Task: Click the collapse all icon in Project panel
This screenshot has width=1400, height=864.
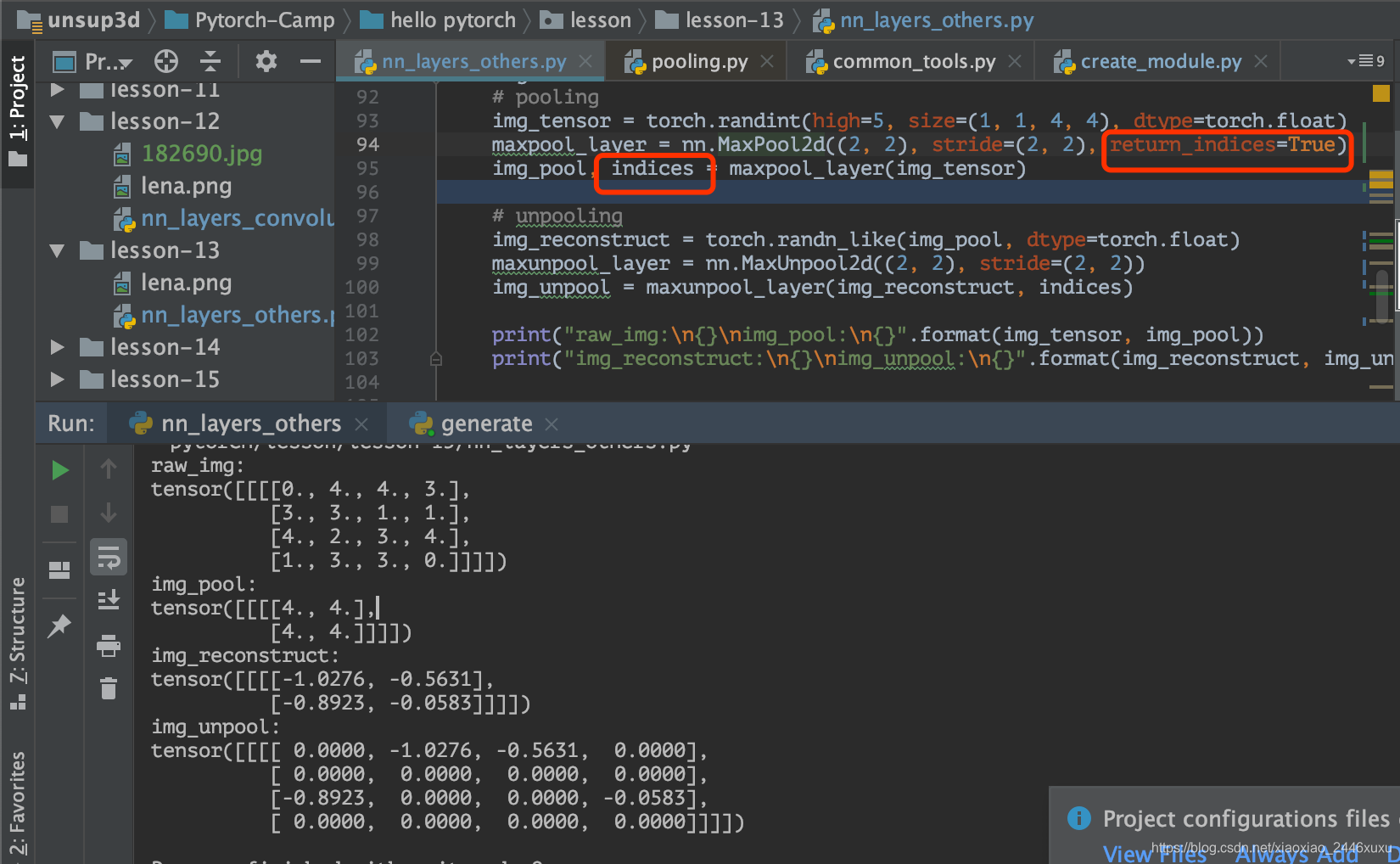Action: point(210,61)
